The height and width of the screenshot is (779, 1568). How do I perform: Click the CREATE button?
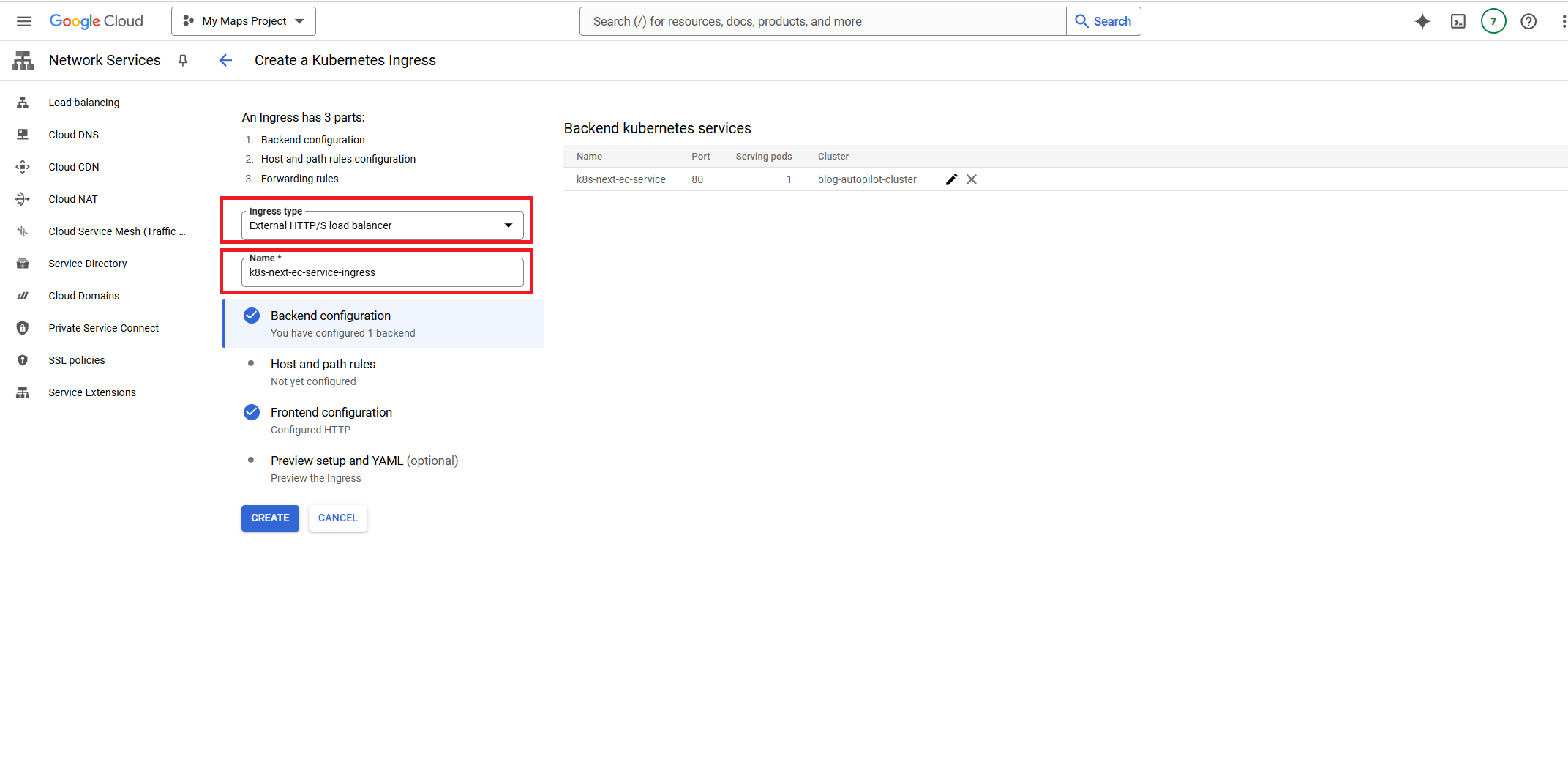tap(270, 518)
